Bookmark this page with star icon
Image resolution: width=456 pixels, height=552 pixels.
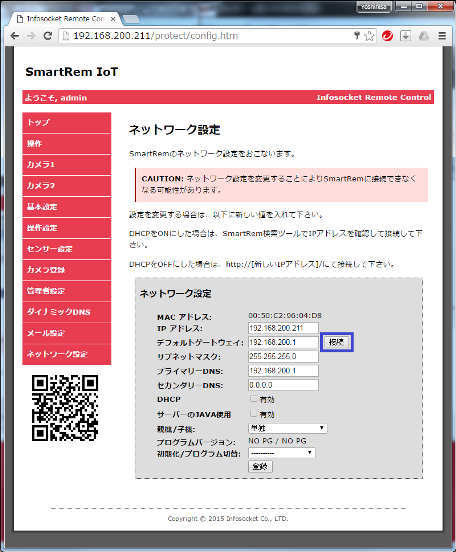pyautogui.click(x=369, y=36)
